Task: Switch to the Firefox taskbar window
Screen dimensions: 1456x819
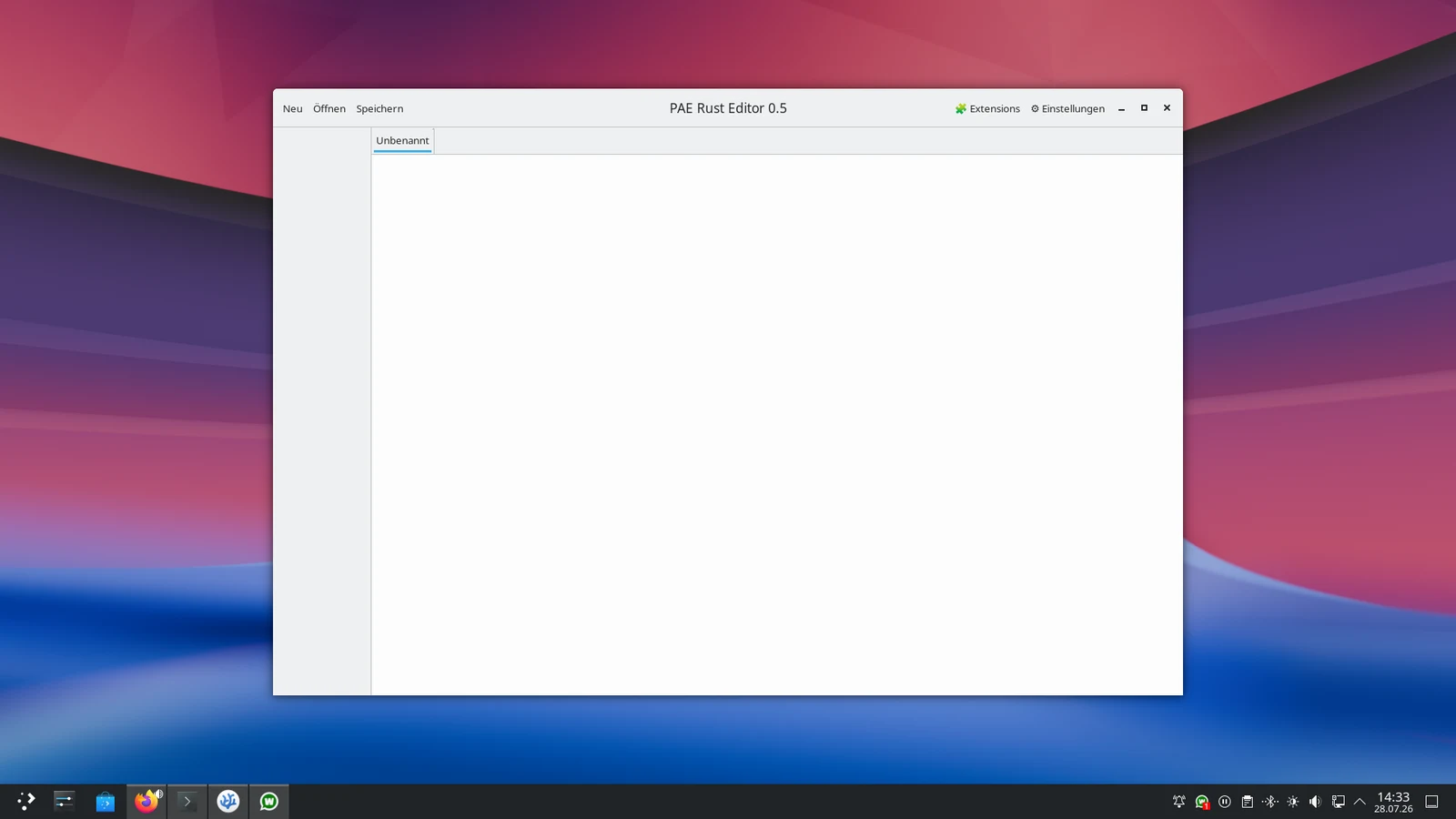Action: coord(147,801)
